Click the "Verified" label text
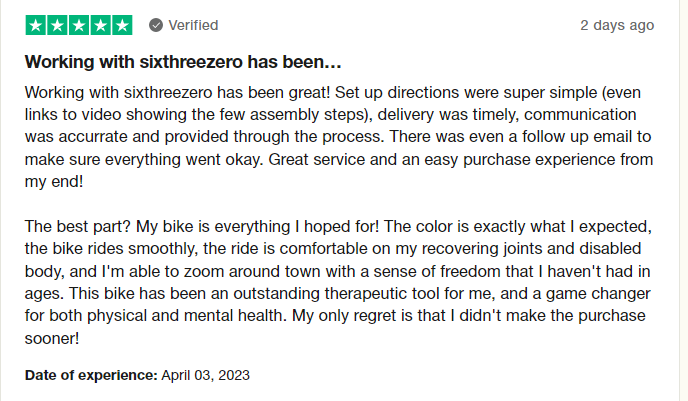The height and width of the screenshot is (401, 688). [193, 25]
